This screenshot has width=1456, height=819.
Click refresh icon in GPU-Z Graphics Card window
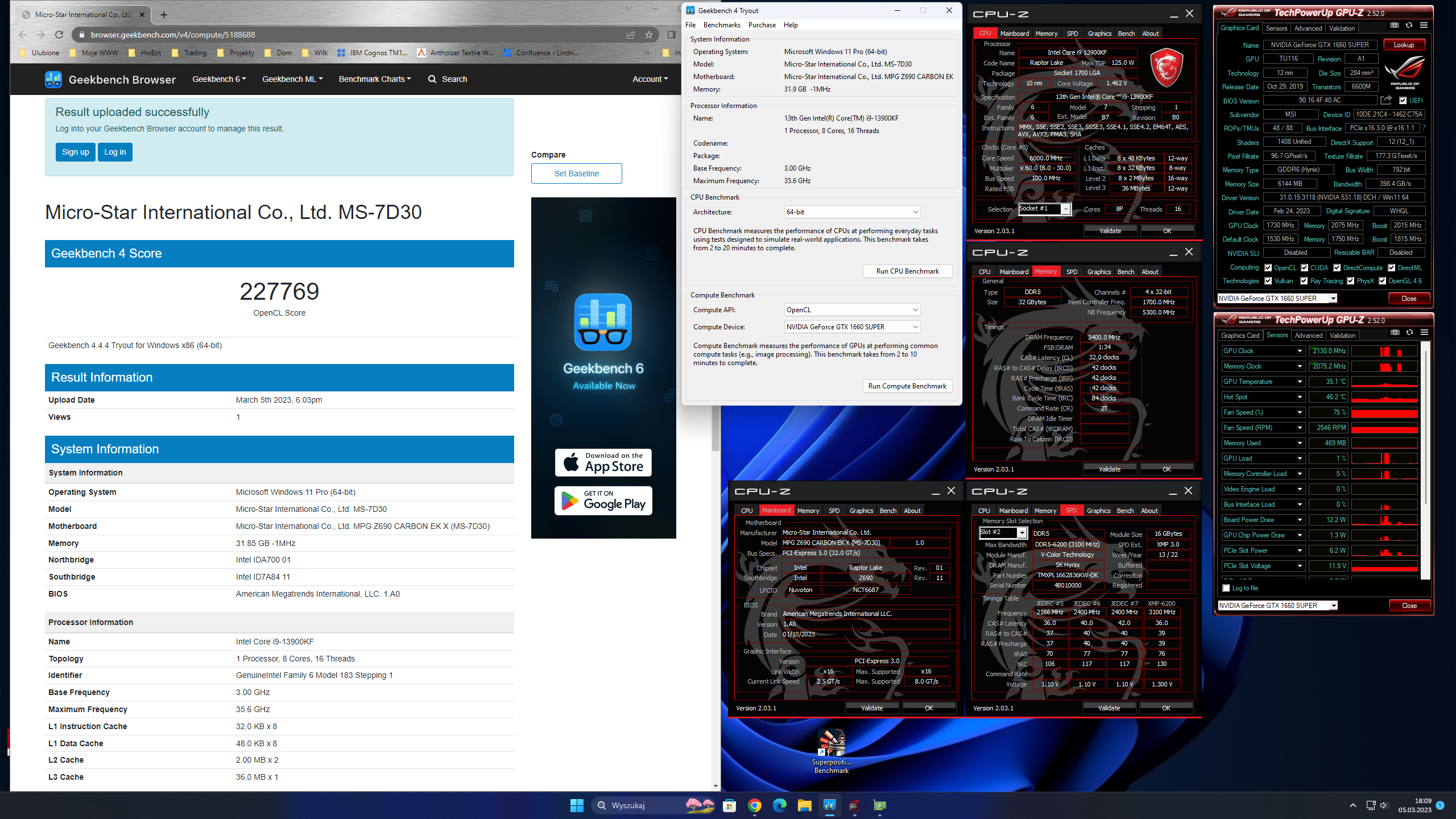click(x=1409, y=25)
